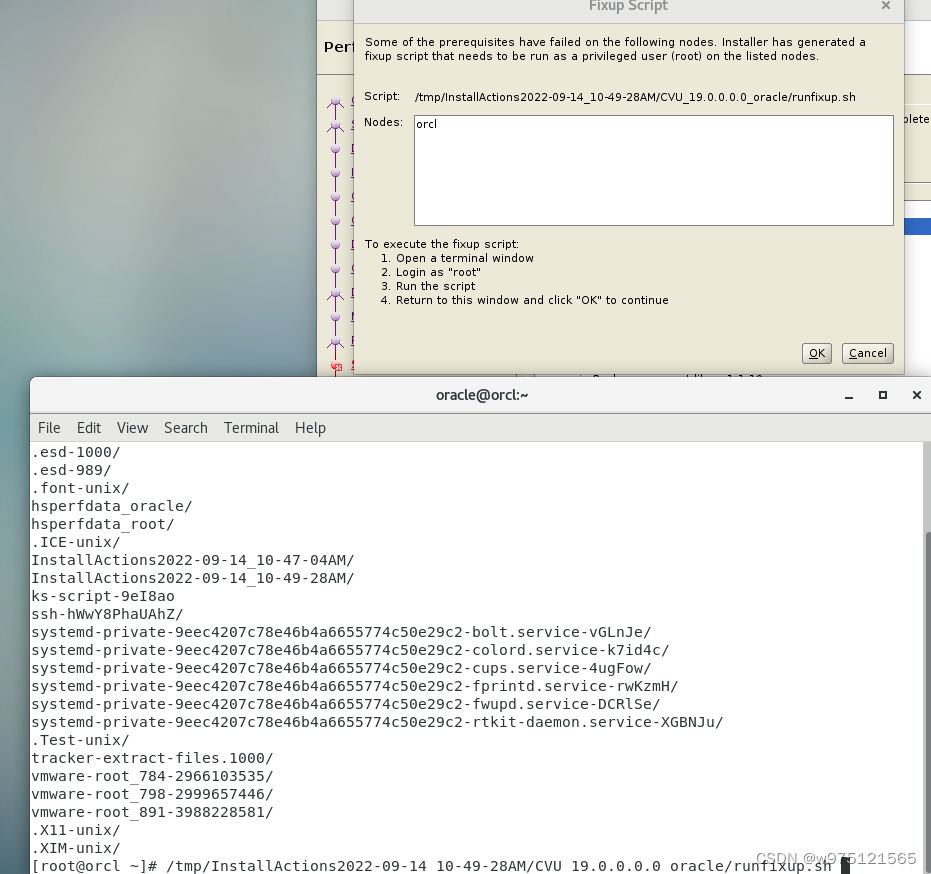The height and width of the screenshot is (874, 931).
Task: Open the Terminal menu
Action: 250,427
